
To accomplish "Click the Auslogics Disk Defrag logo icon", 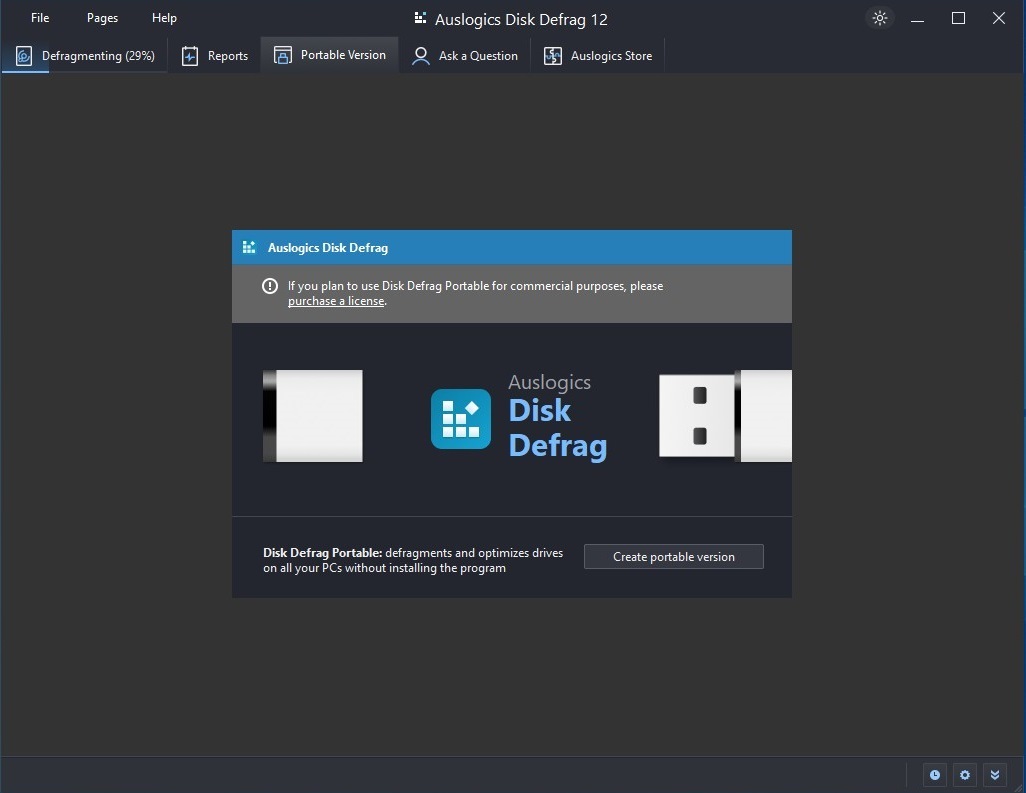I will [x=461, y=419].
